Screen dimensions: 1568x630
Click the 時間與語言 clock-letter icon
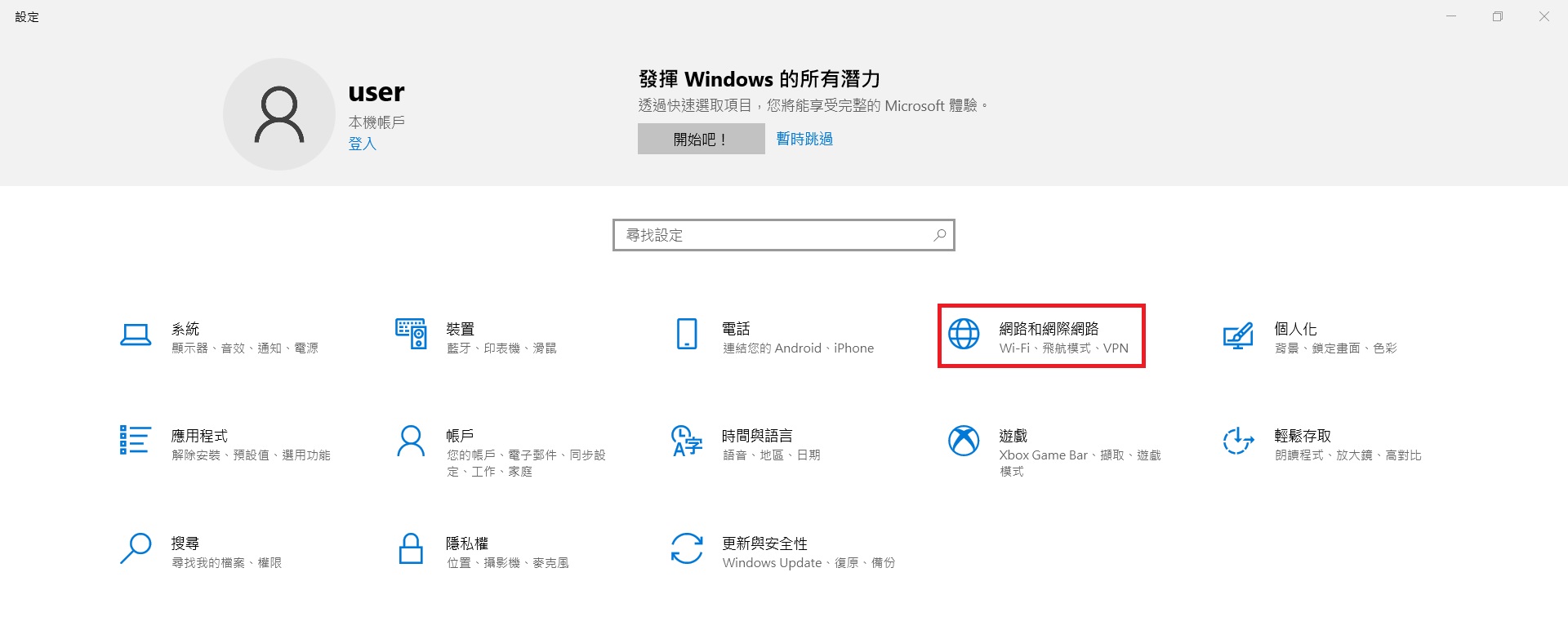(x=687, y=441)
